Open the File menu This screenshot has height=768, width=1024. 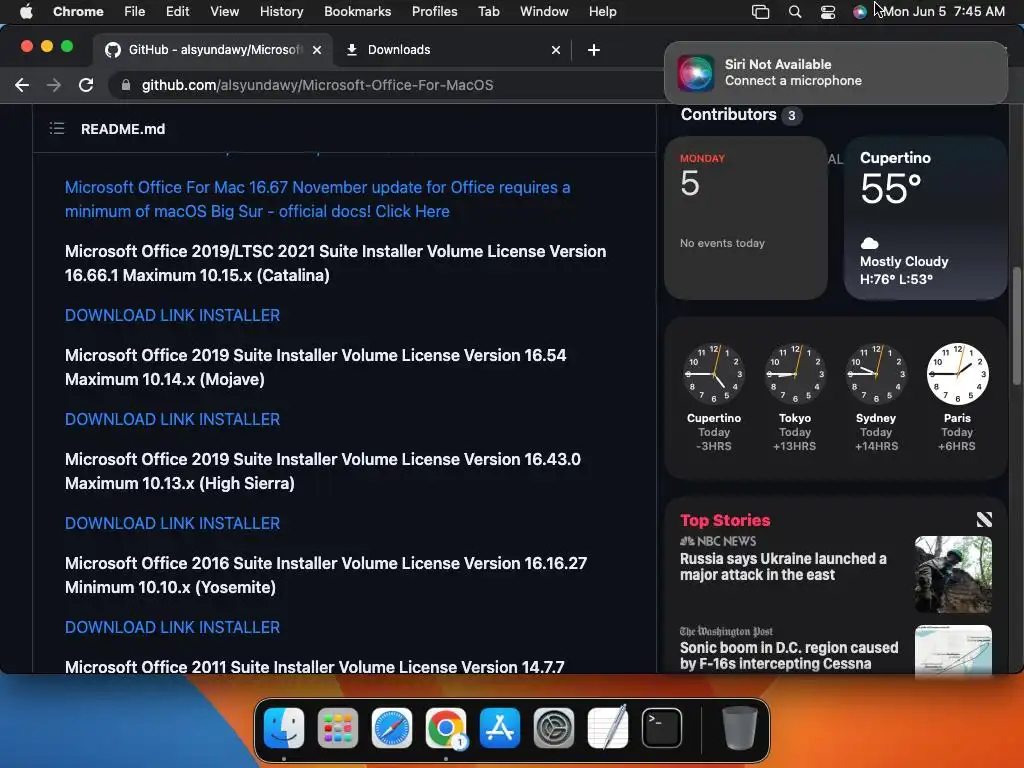[135, 11]
